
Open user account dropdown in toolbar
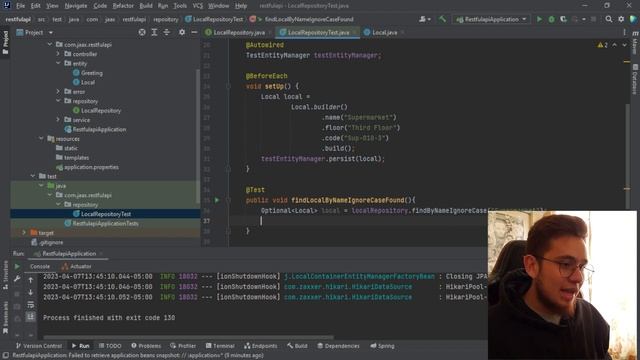pyautogui.click(x=425, y=19)
